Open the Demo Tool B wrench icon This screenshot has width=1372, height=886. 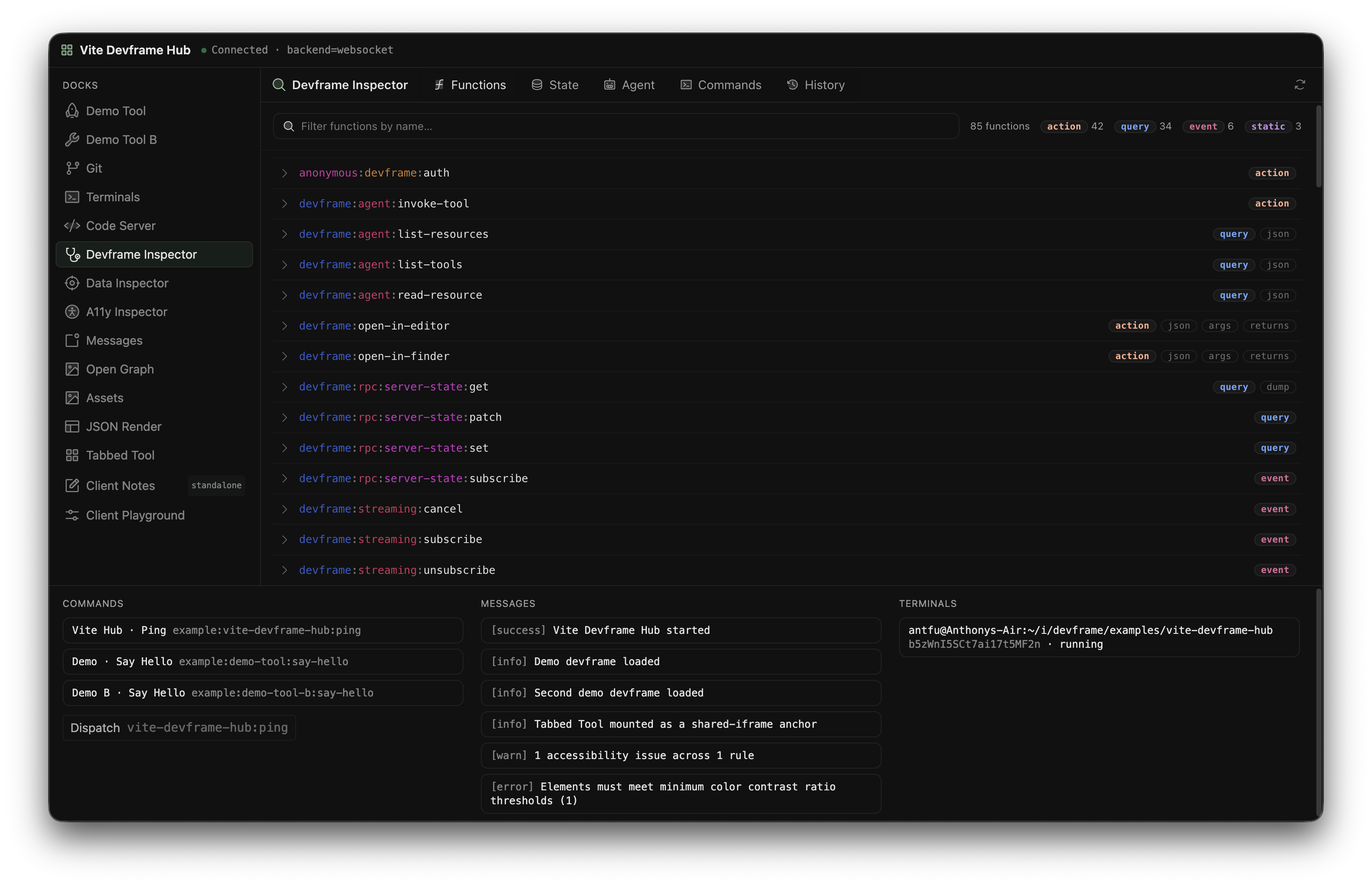(72, 139)
